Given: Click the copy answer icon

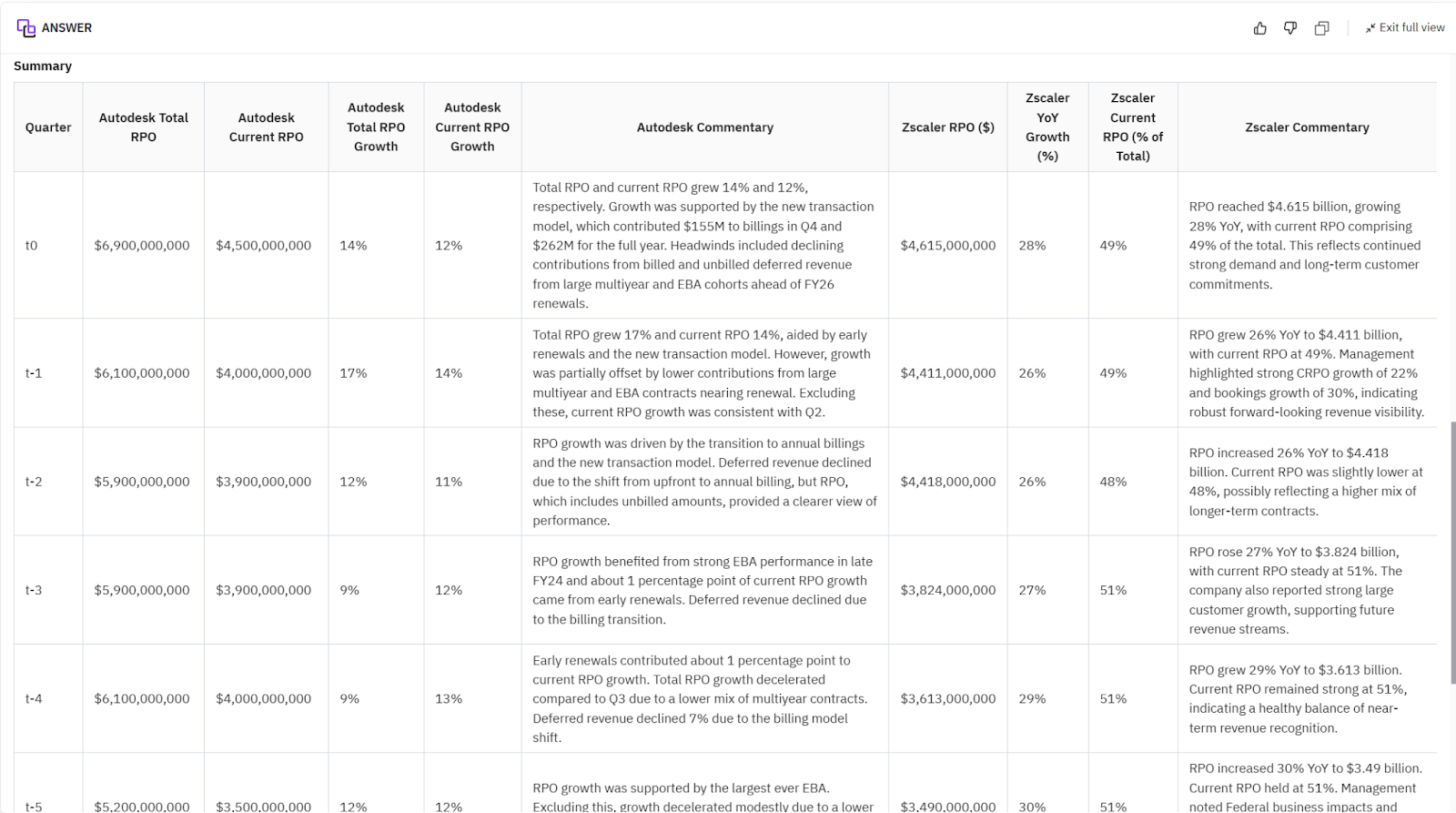Looking at the screenshot, I should coord(1321,28).
